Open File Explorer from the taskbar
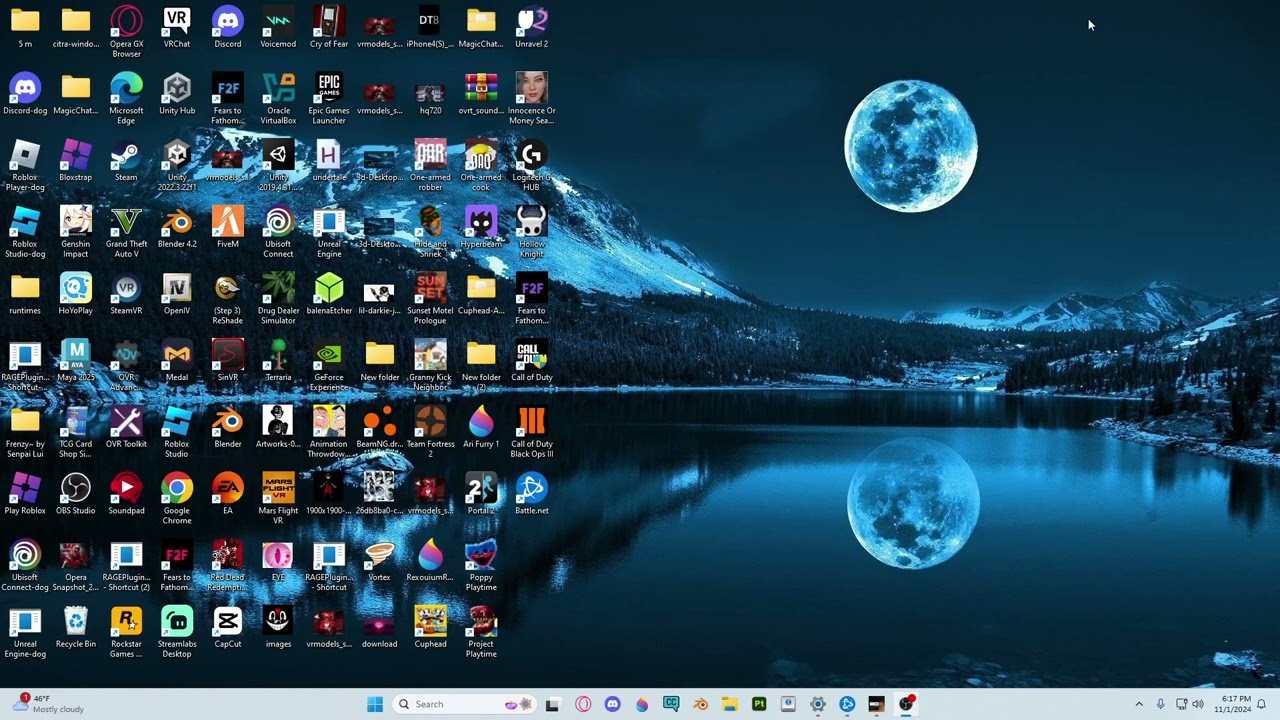Viewport: 1280px width, 720px height. click(x=730, y=704)
